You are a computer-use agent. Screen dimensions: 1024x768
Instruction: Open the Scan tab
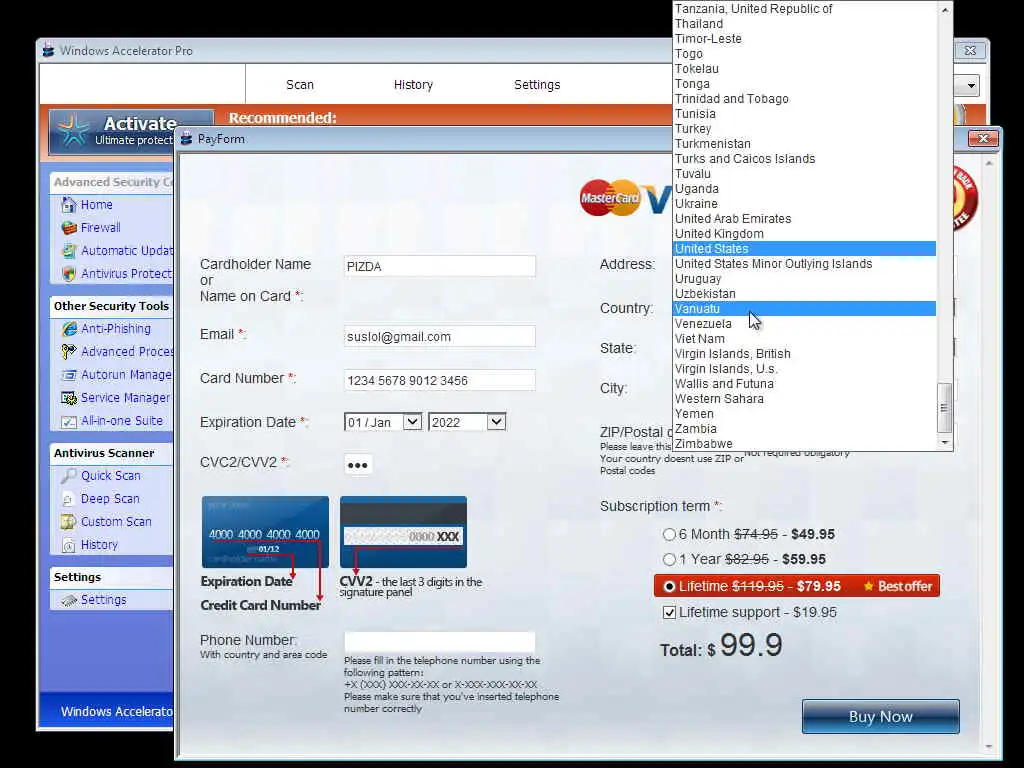pyautogui.click(x=300, y=85)
